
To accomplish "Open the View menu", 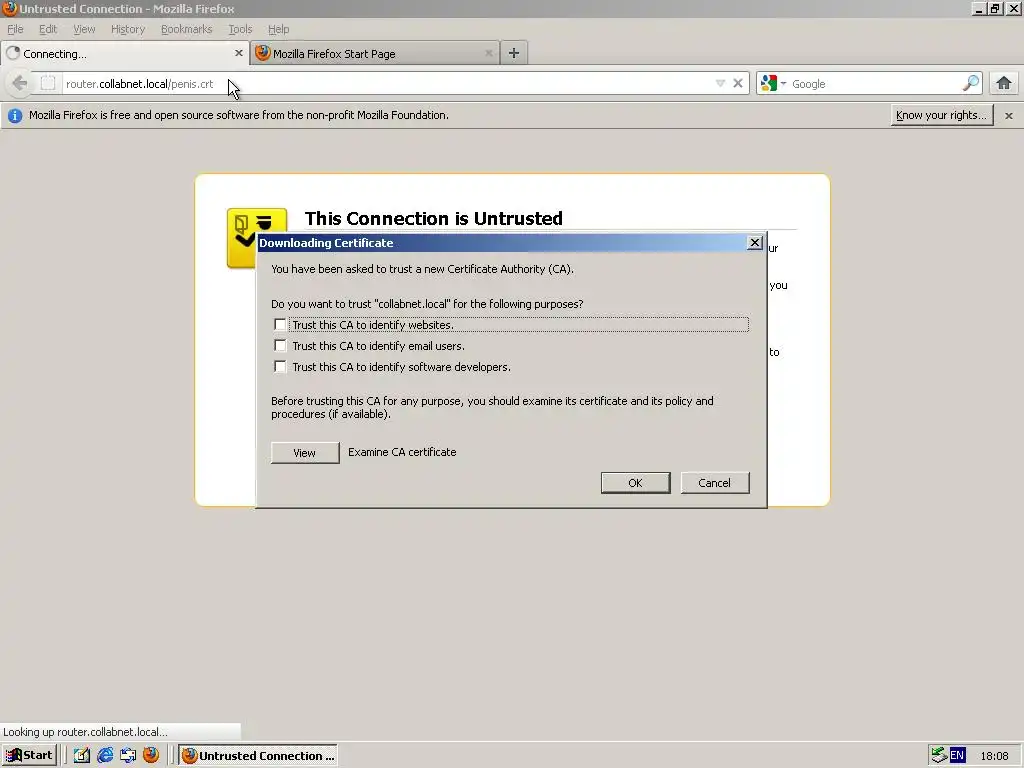I will pyautogui.click(x=84, y=29).
